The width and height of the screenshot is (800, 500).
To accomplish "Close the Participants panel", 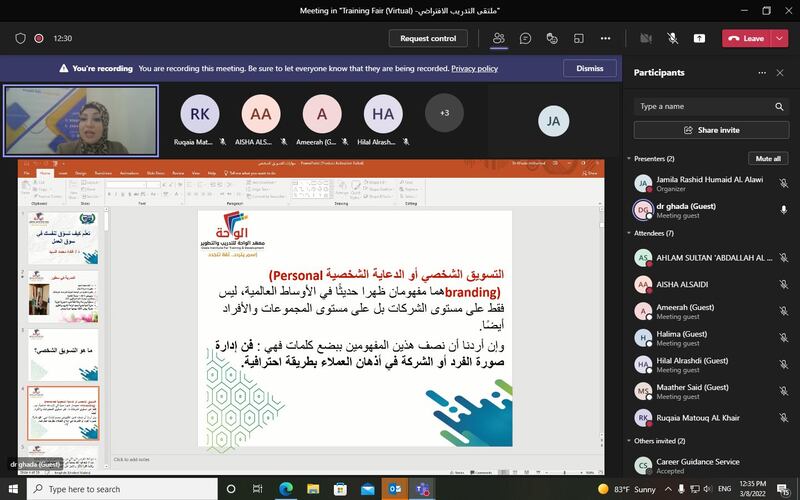I will click(780, 73).
